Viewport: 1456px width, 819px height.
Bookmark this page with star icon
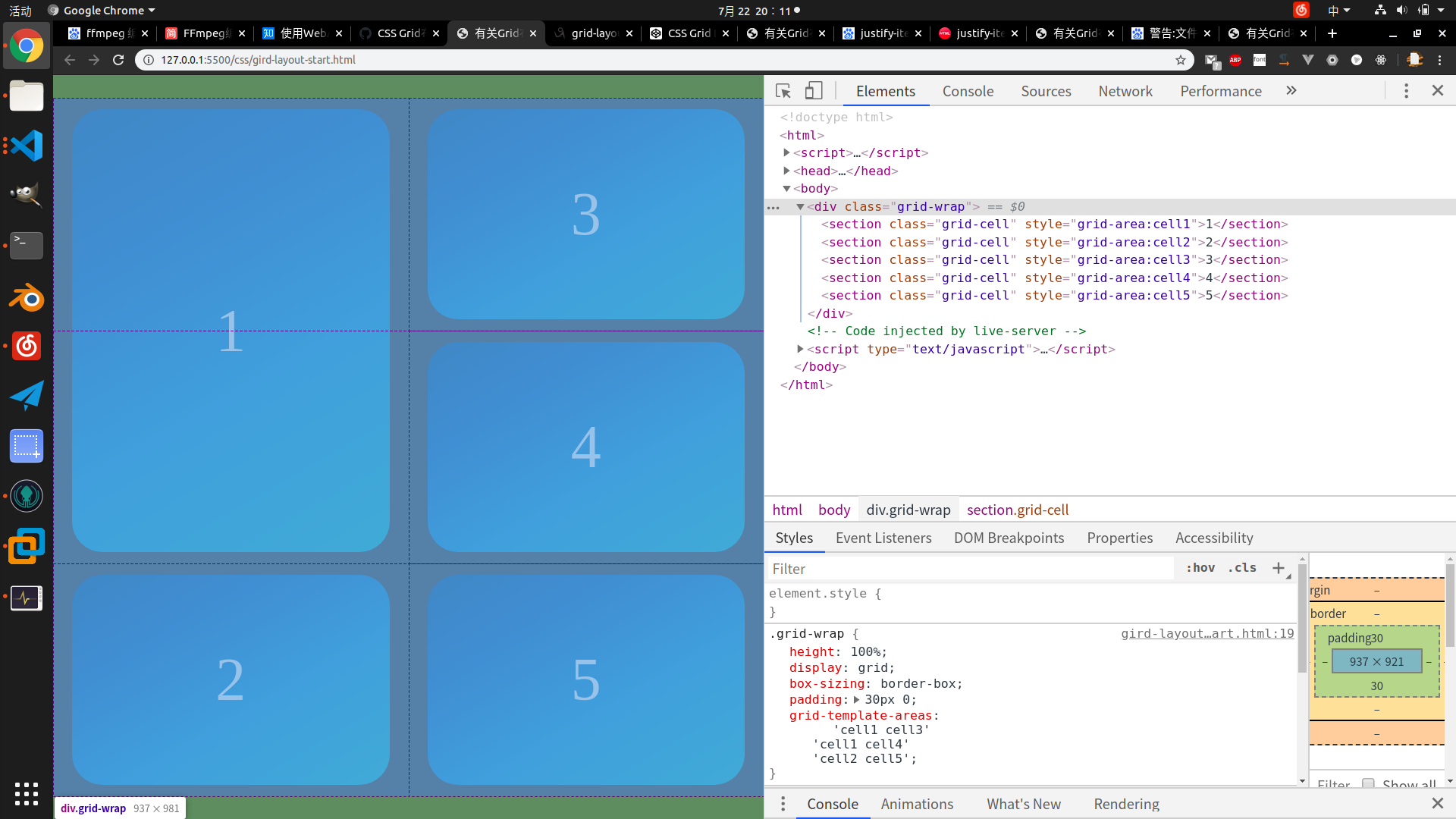pyautogui.click(x=1181, y=60)
